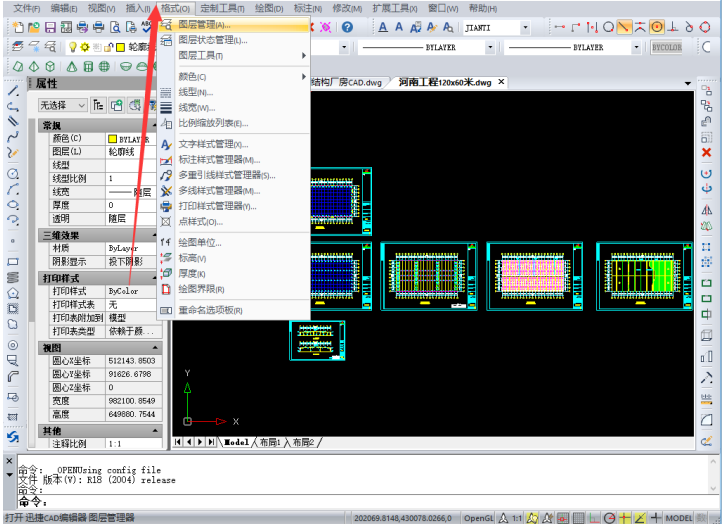The height and width of the screenshot is (524, 723).
Task: Click the red X delete tool icon
Action: pyautogui.click(x=706, y=152)
